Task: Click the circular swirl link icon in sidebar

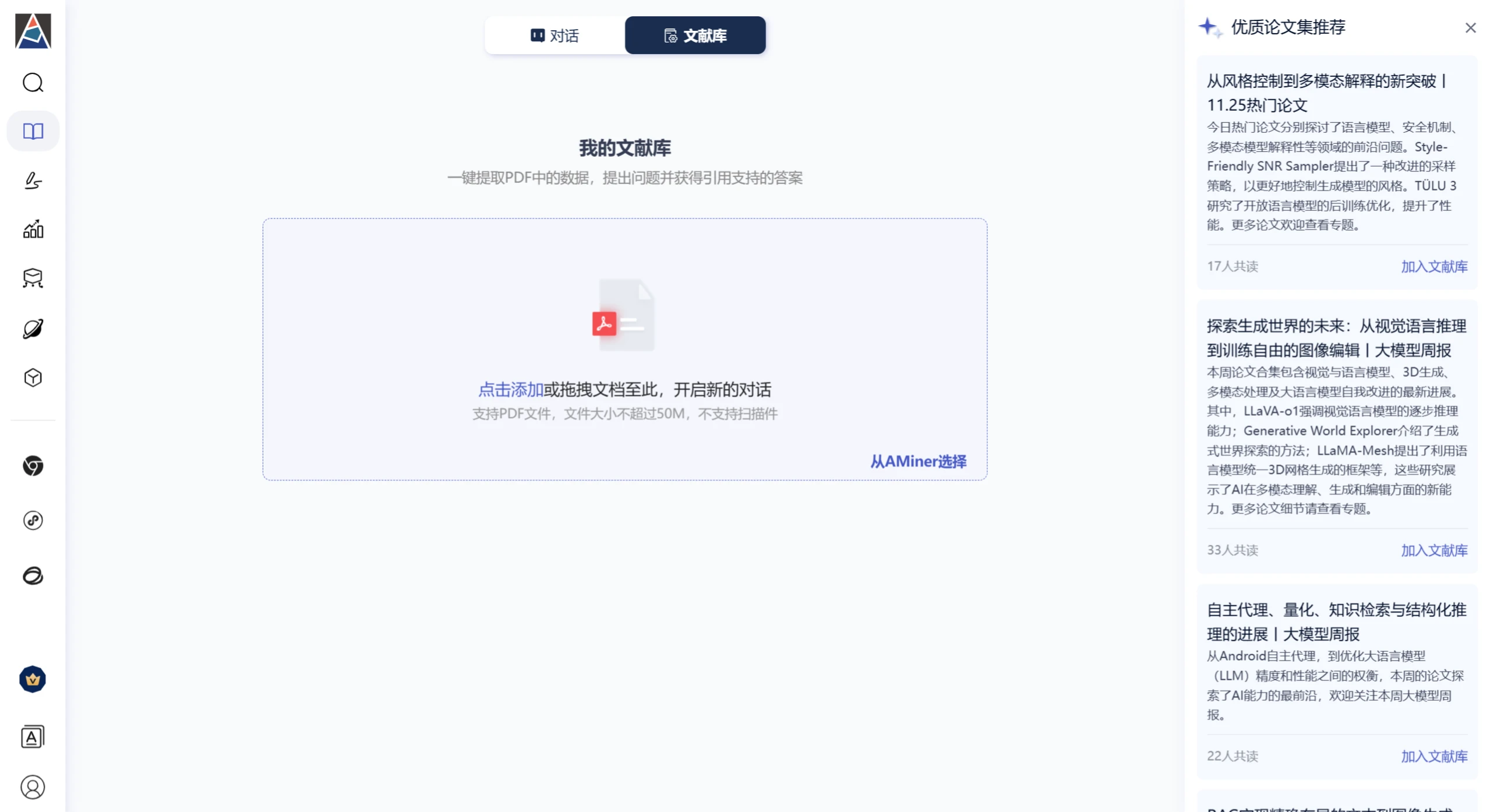Action: 33,520
